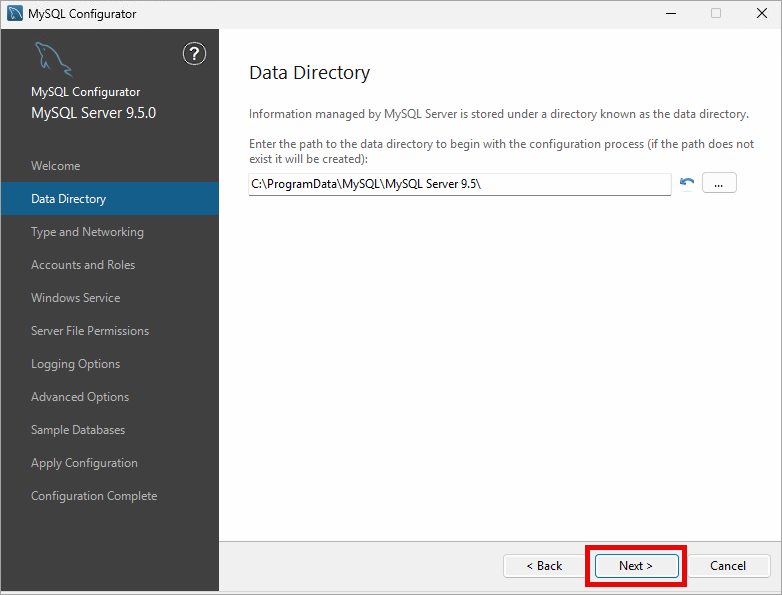Image resolution: width=782 pixels, height=595 pixels.
Task: Open folder browser with the ellipsis button
Action: tap(719, 183)
